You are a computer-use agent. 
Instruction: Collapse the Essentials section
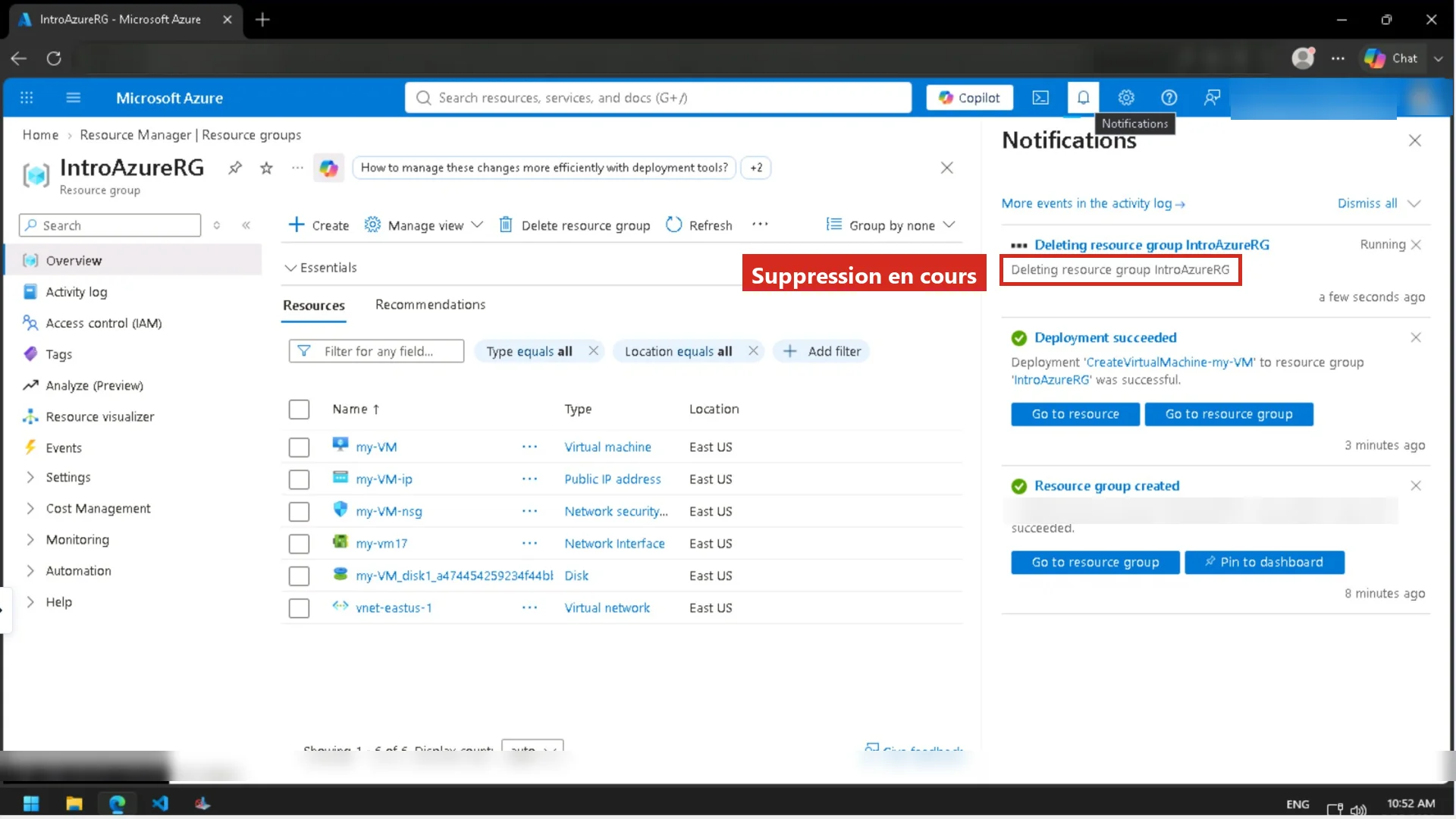(x=321, y=268)
